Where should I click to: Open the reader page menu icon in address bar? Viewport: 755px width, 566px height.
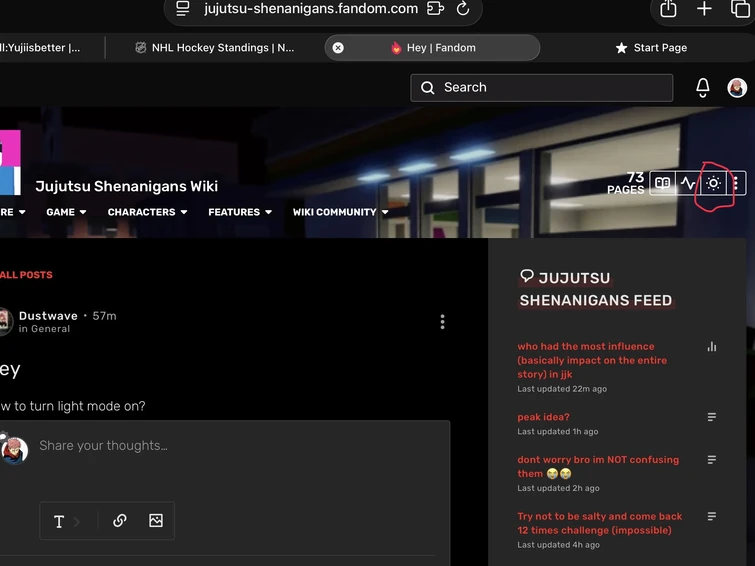point(183,8)
